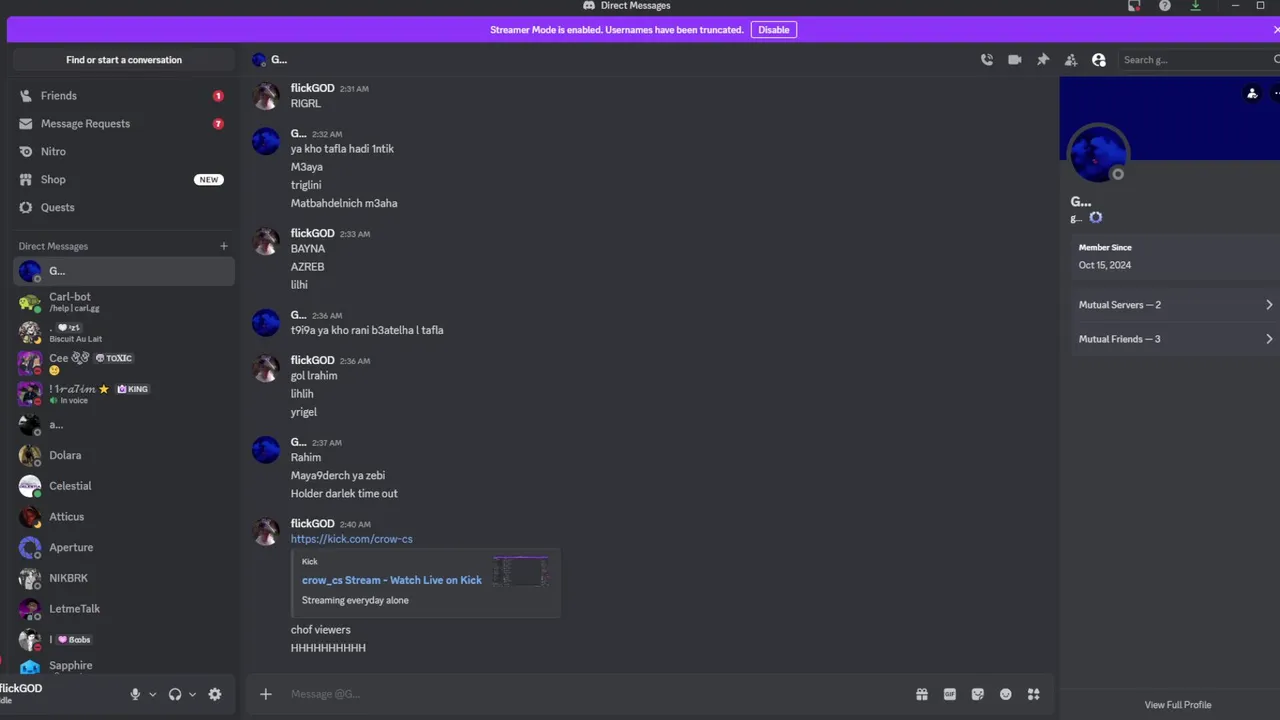Image resolution: width=1280 pixels, height=720 pixels.
Task: Expand Mutual Friends section
Action: pos(1175,339)
